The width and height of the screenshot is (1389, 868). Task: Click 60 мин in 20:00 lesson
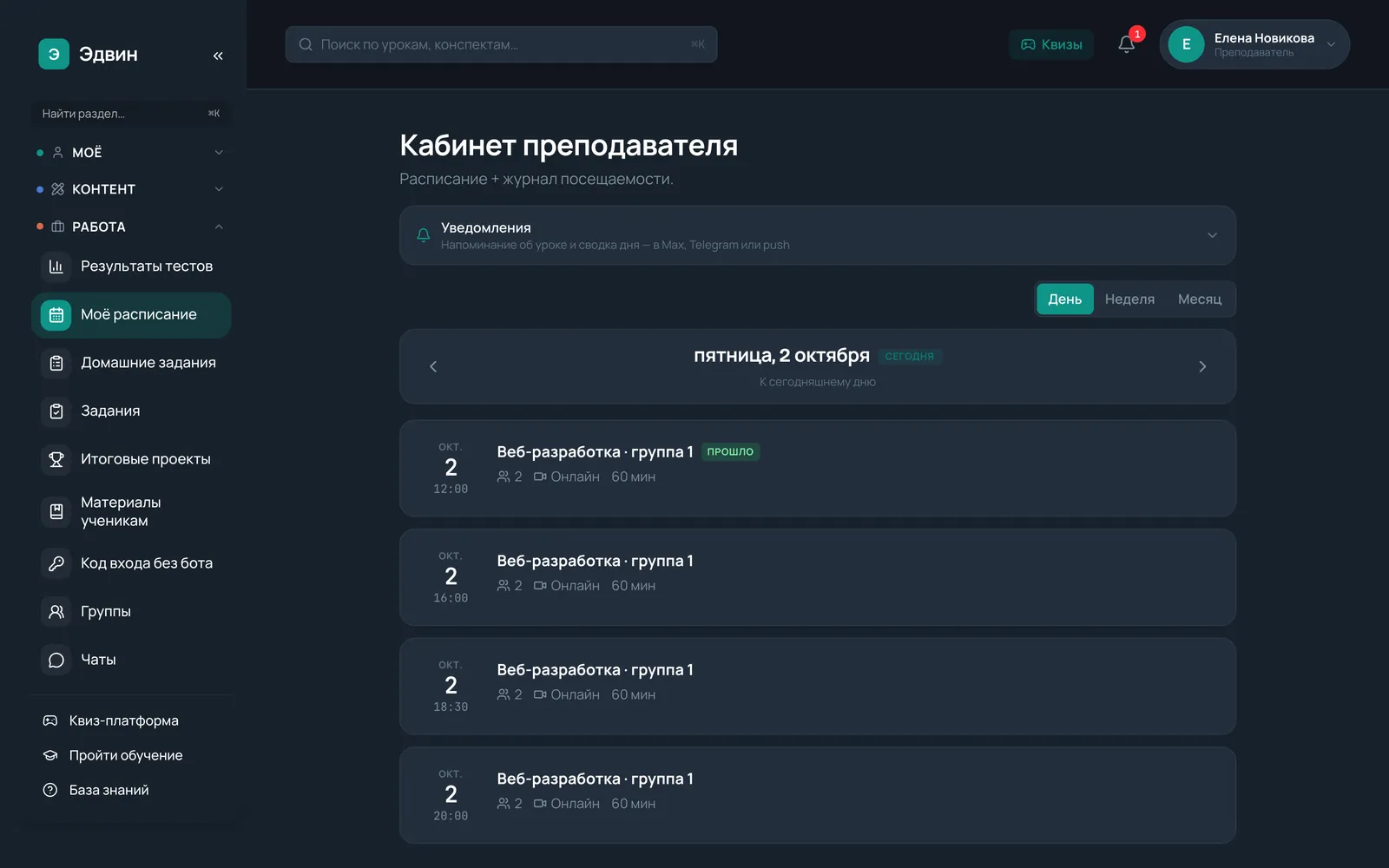click(633, 804)
